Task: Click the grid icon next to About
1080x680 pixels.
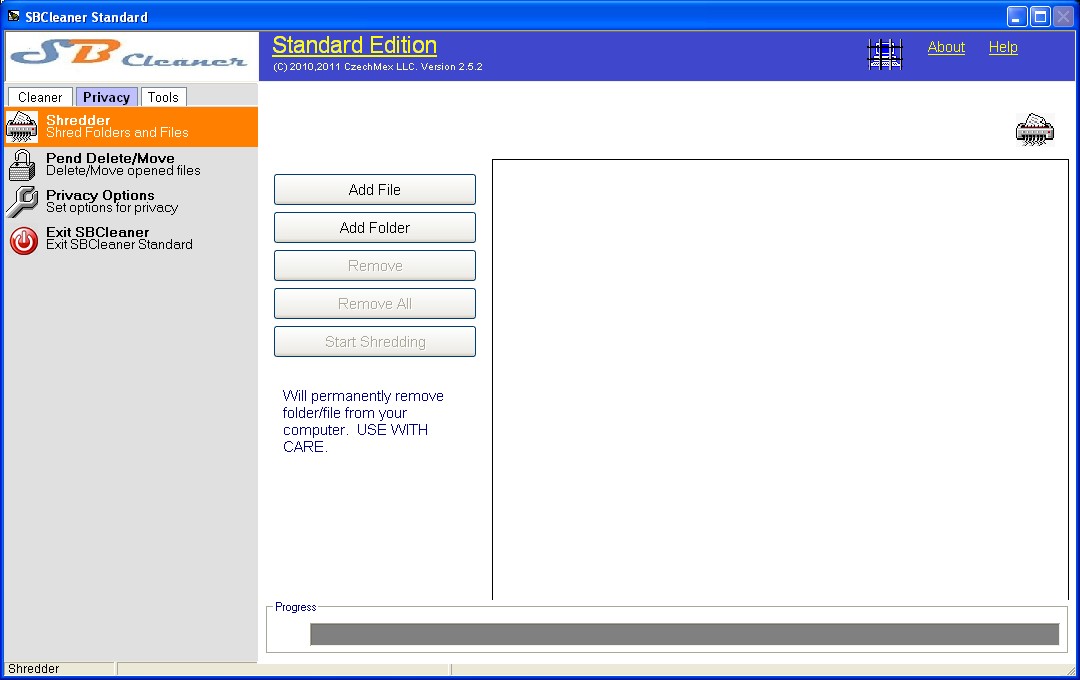Action: [x=884, y=54]
